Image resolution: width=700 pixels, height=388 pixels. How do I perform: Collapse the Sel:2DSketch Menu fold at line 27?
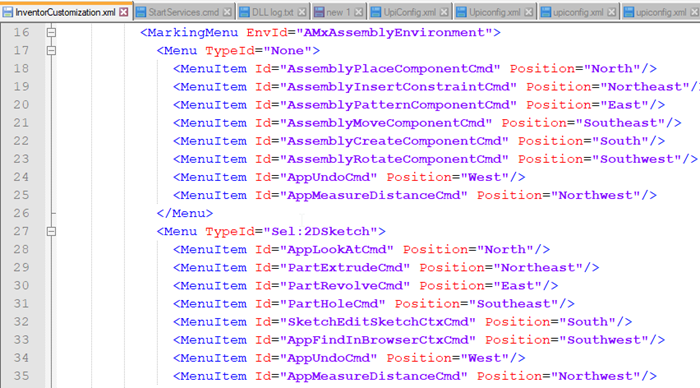click(51, 231)
